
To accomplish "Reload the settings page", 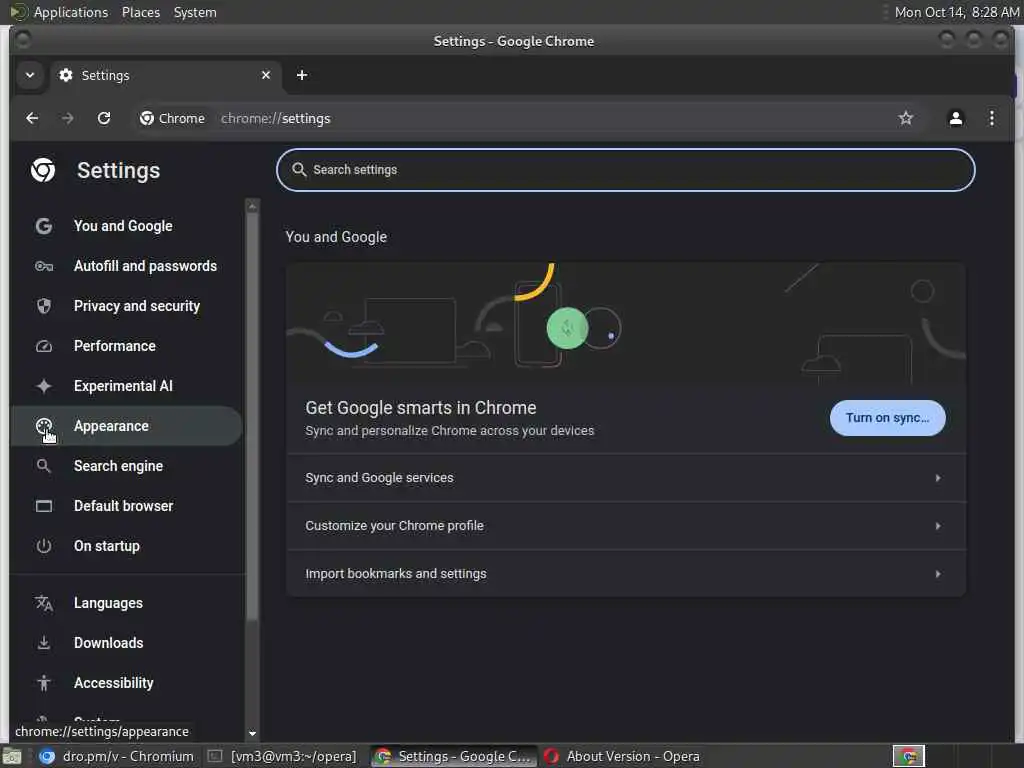I will (104, 118).
